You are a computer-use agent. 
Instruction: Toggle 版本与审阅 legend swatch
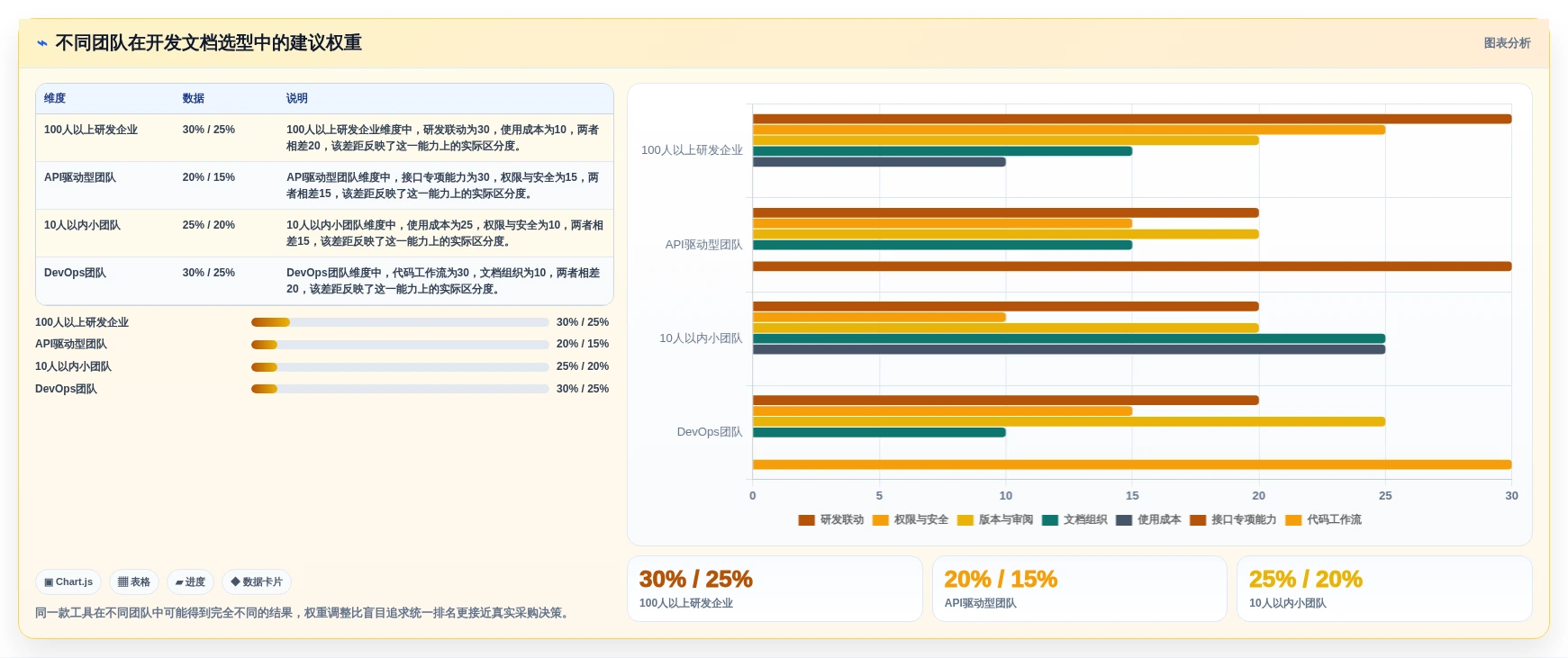tap(965, 520)
